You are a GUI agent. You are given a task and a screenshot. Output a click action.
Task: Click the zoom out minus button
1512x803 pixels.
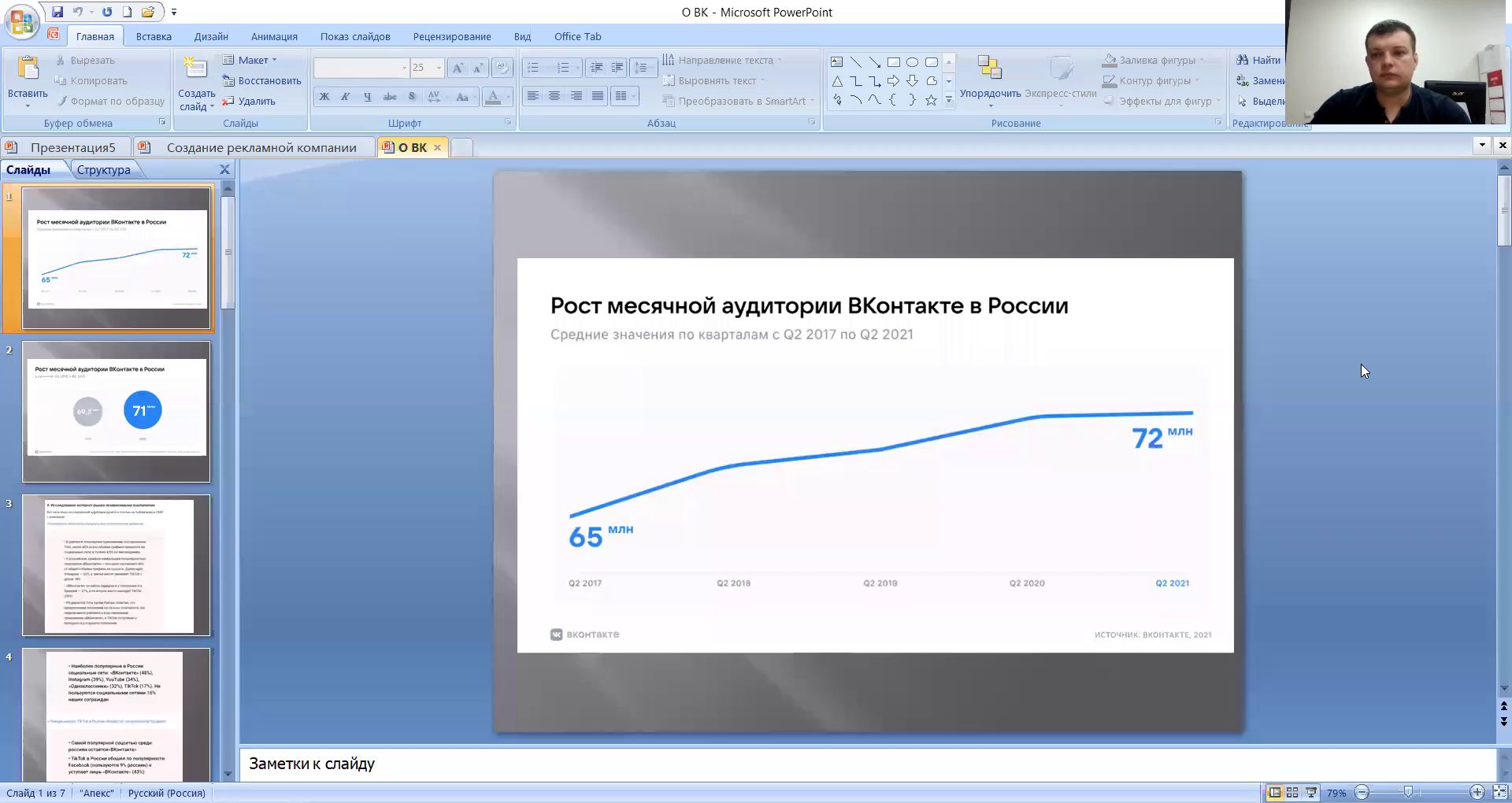[1362, 793]
